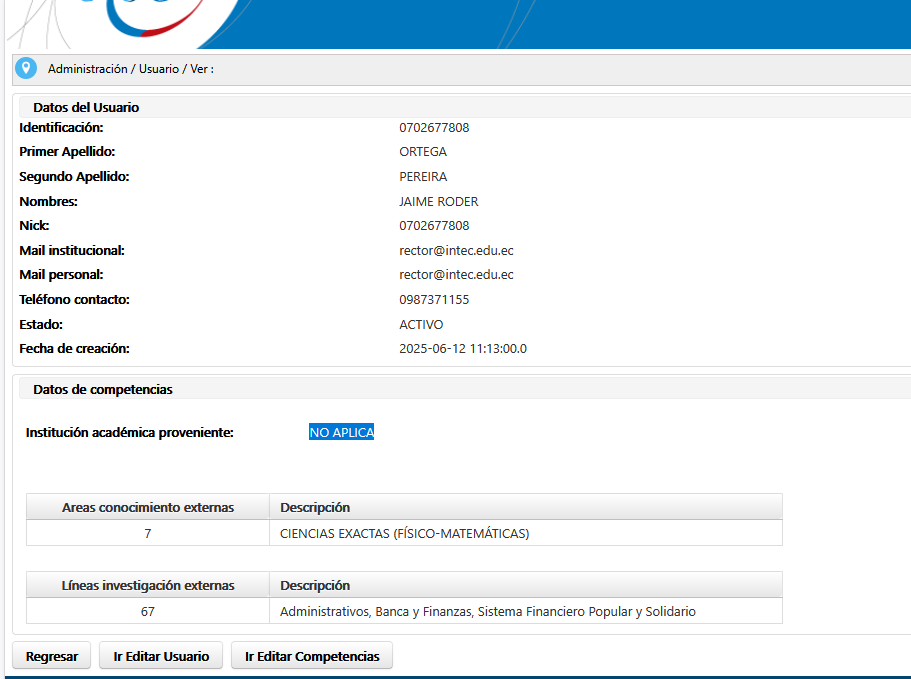Click the Institución académica proveniente label
Screen dimensions: 911x679
[130, 432]
